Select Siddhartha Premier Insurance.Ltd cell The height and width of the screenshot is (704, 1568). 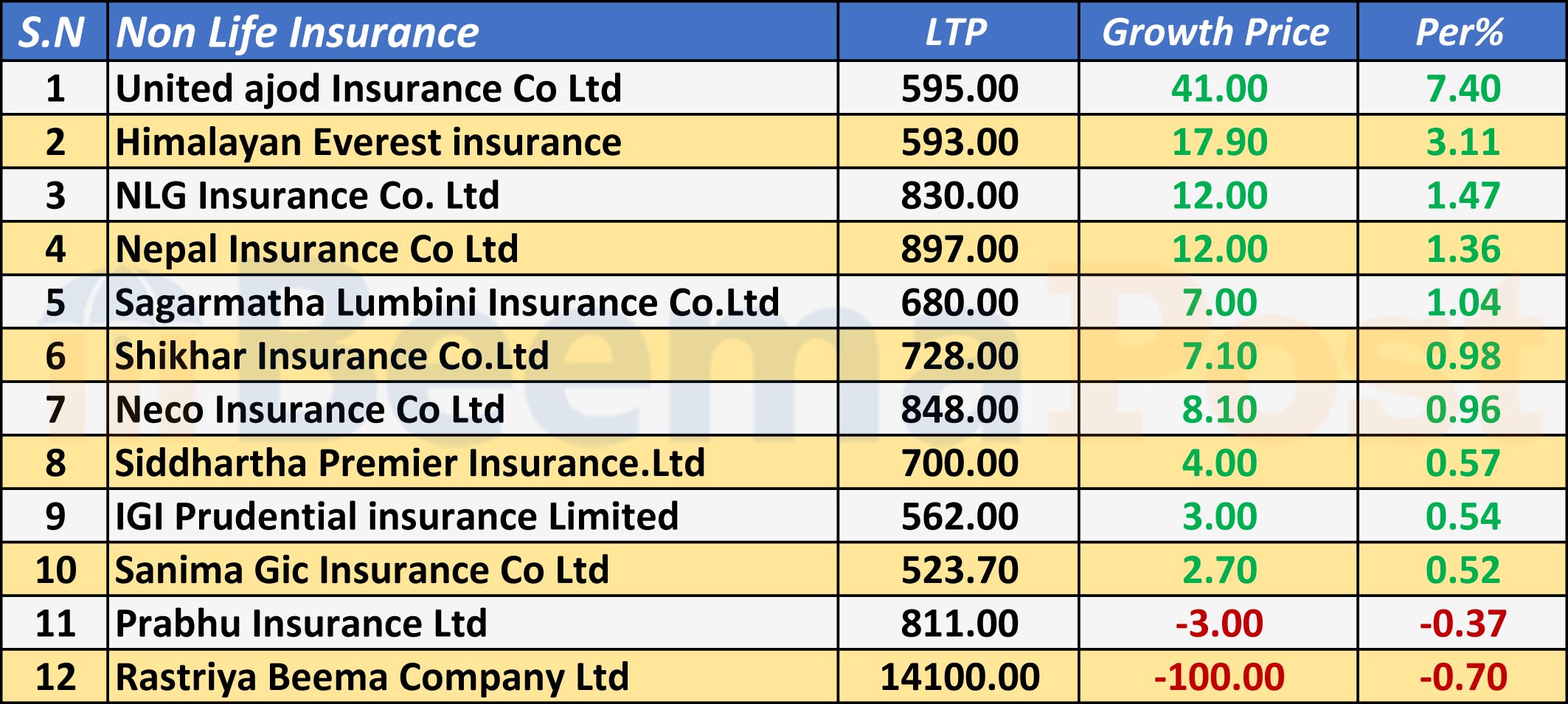[x=410, y=463]
